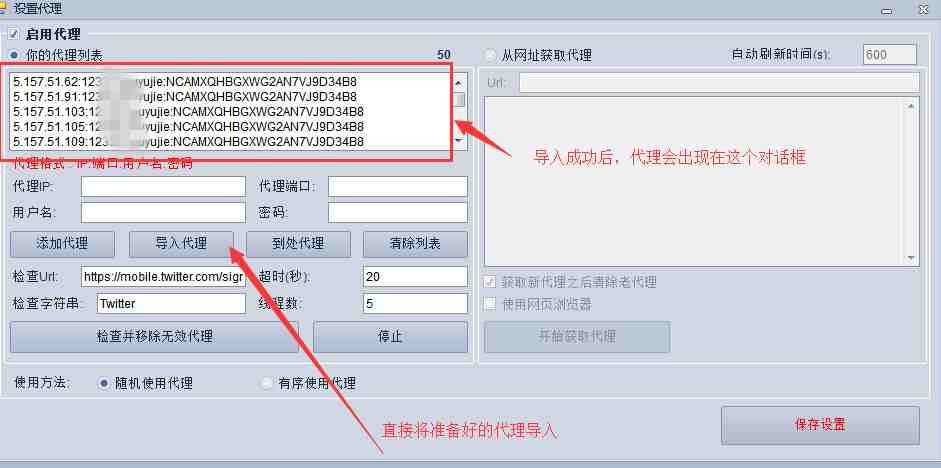
Task: Click proxy list scrollbar down arrow
Action: pyautogui.click(x=458, y=140)
